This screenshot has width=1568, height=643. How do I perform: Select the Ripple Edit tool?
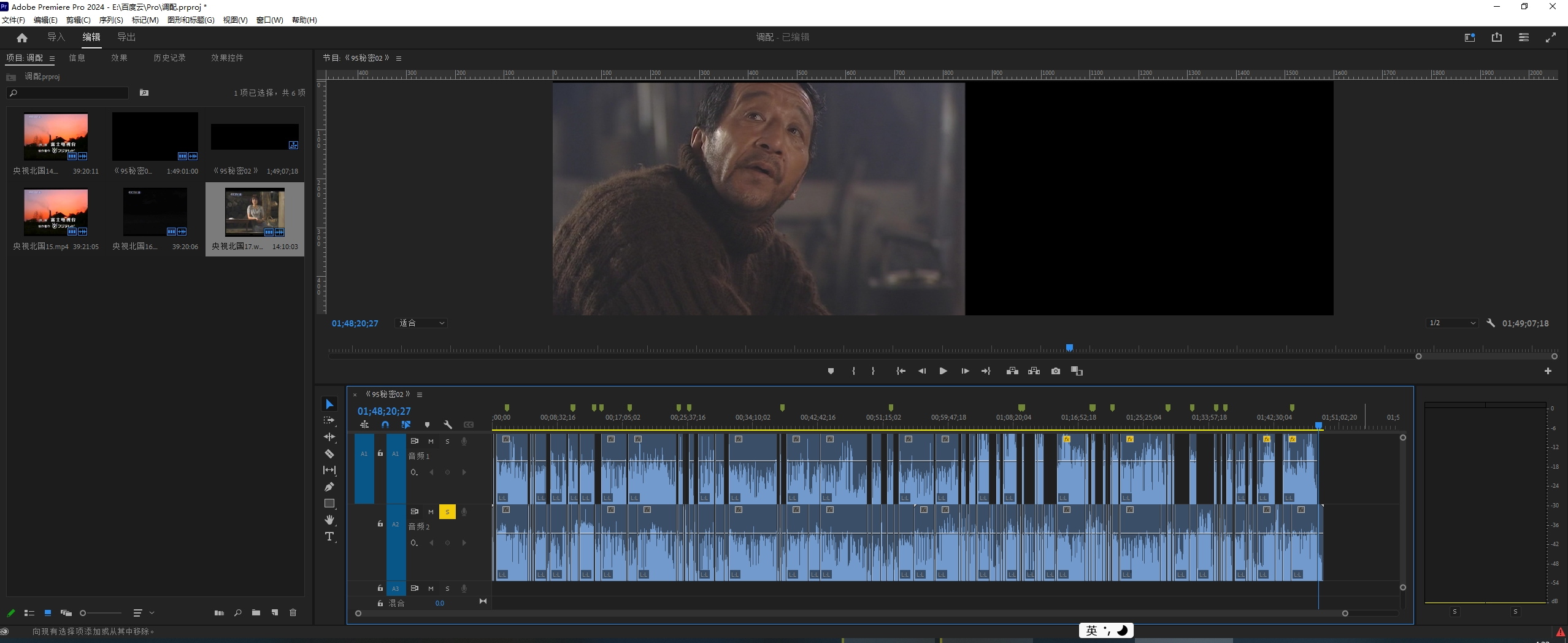click(329, 437)
